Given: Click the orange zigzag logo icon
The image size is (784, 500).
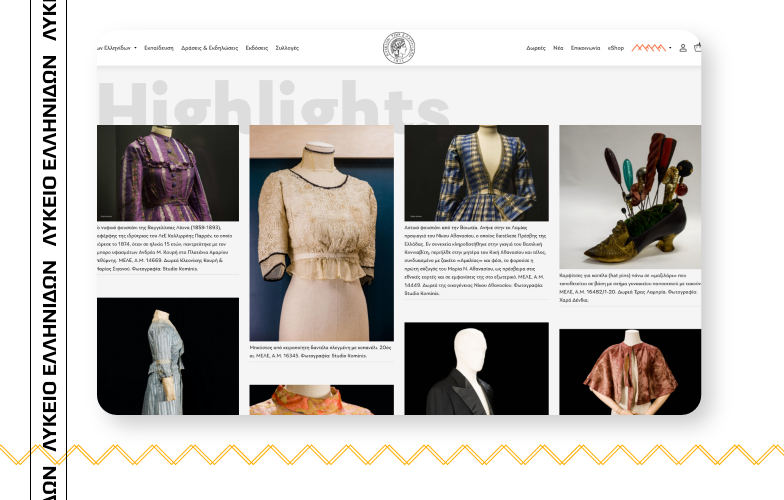Looking at the screenshot, I should click(648, 48).
